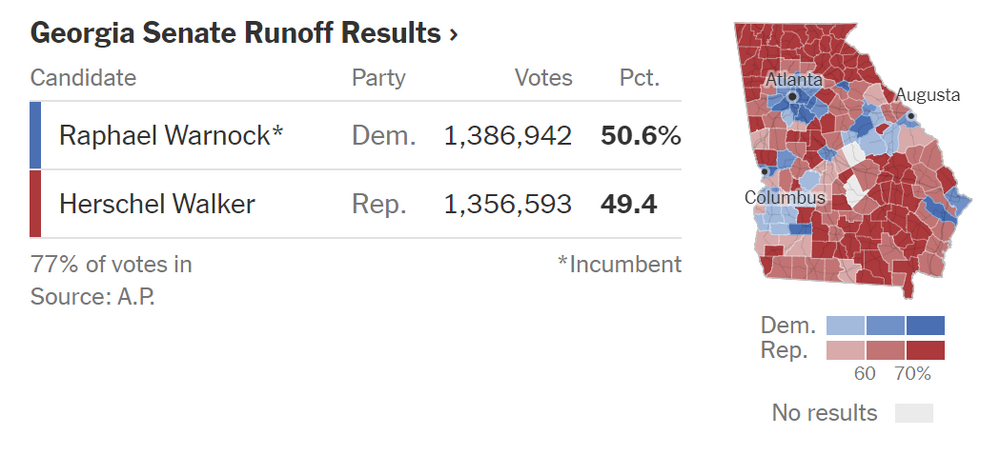1000x455 pixels.
Task: Select the Herschel Walker candidate name
Action: (157, 204)
